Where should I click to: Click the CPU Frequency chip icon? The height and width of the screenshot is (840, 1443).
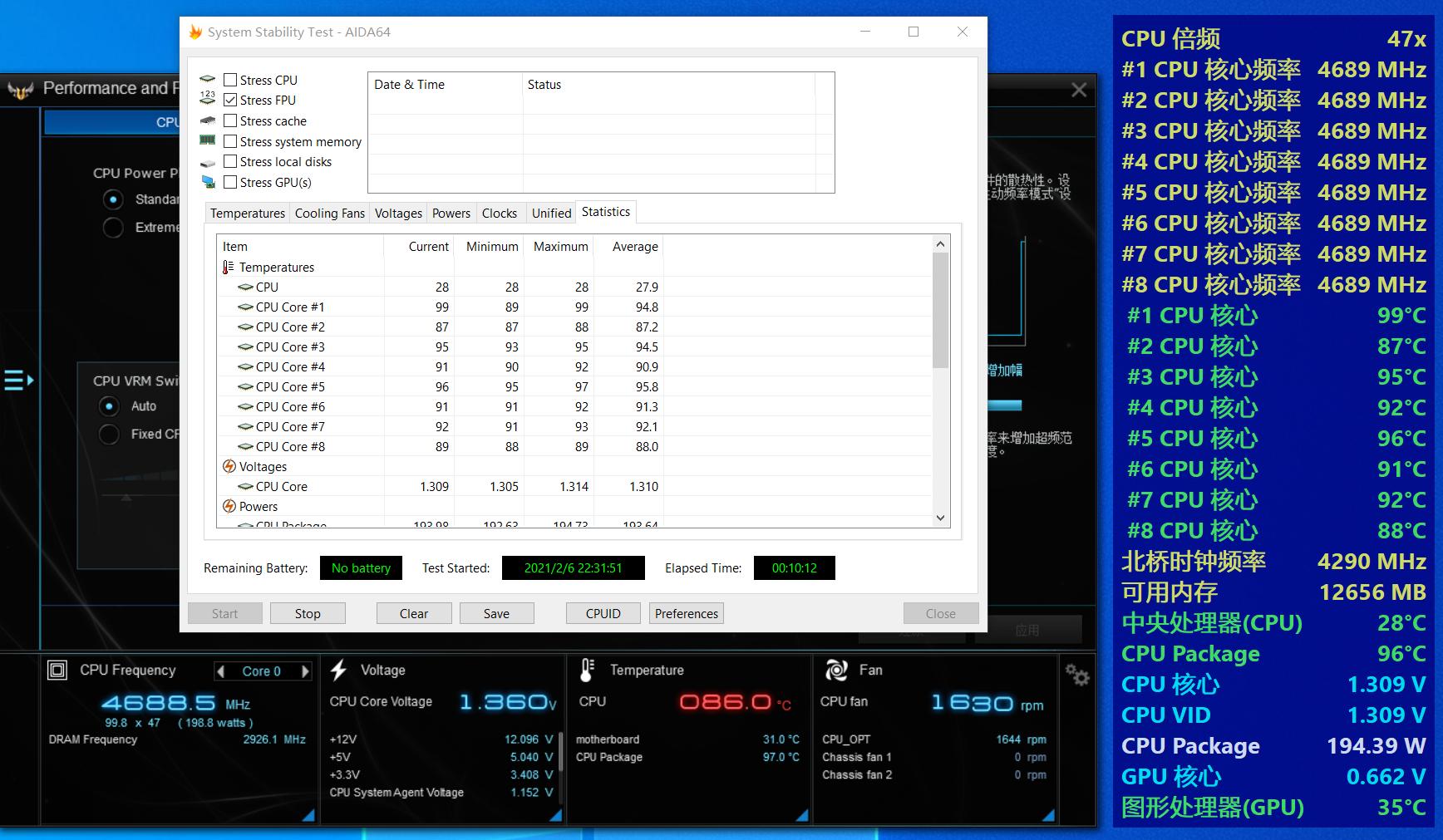[x=57, y=671]
